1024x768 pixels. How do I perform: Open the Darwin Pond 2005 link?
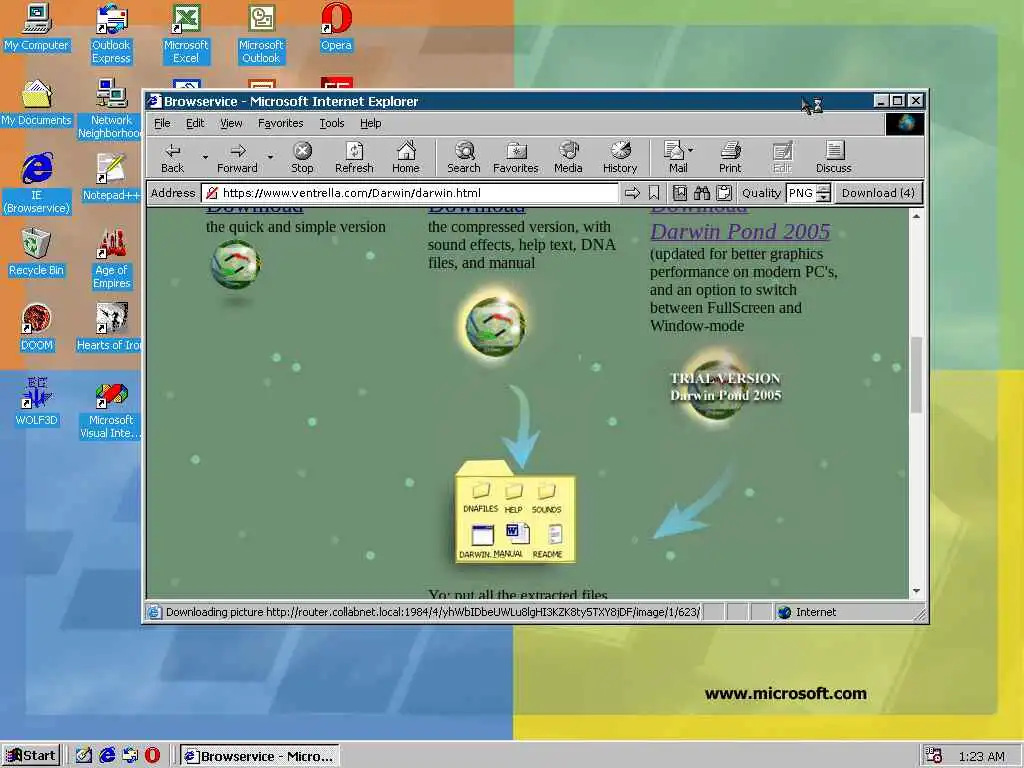740,231
